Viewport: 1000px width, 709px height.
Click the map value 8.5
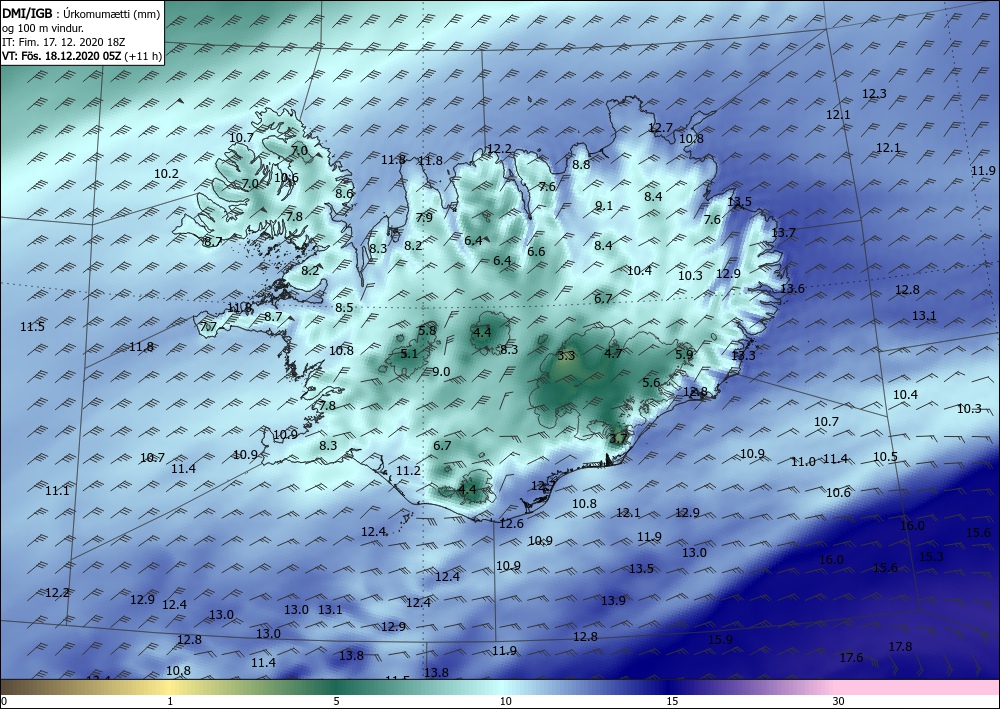pos(344,307)
